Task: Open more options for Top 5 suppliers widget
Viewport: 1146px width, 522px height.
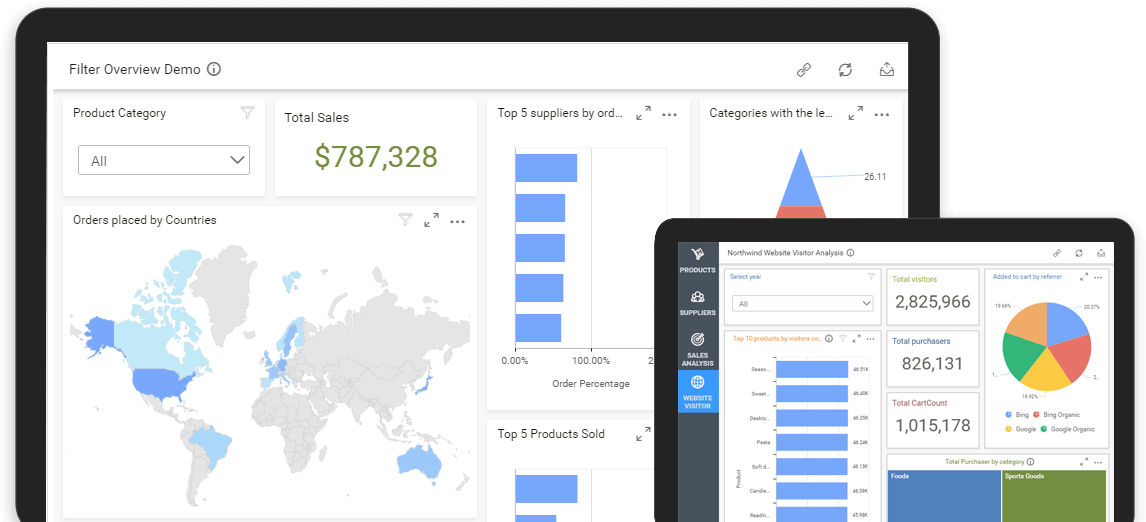Action: 669,114
